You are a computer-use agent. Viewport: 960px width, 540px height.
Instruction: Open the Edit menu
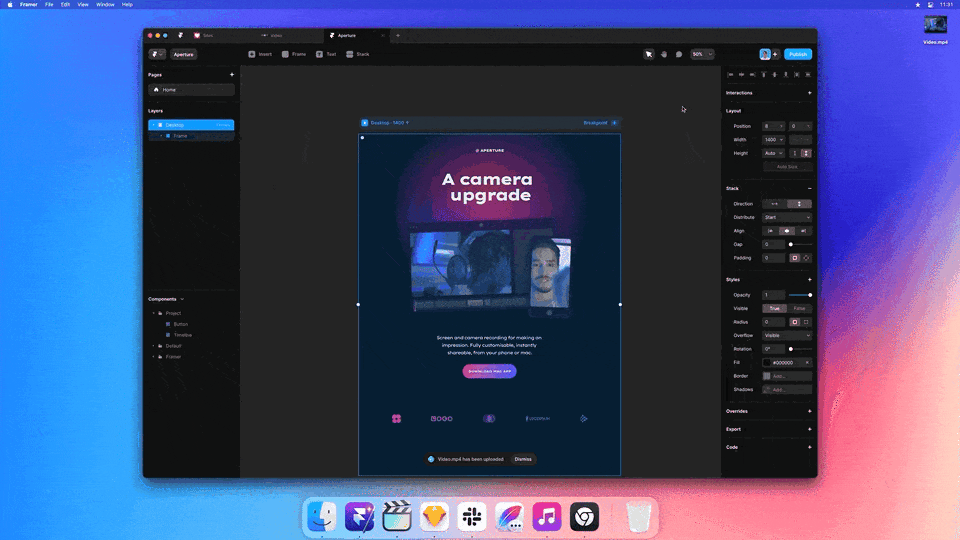coord(65,4)
